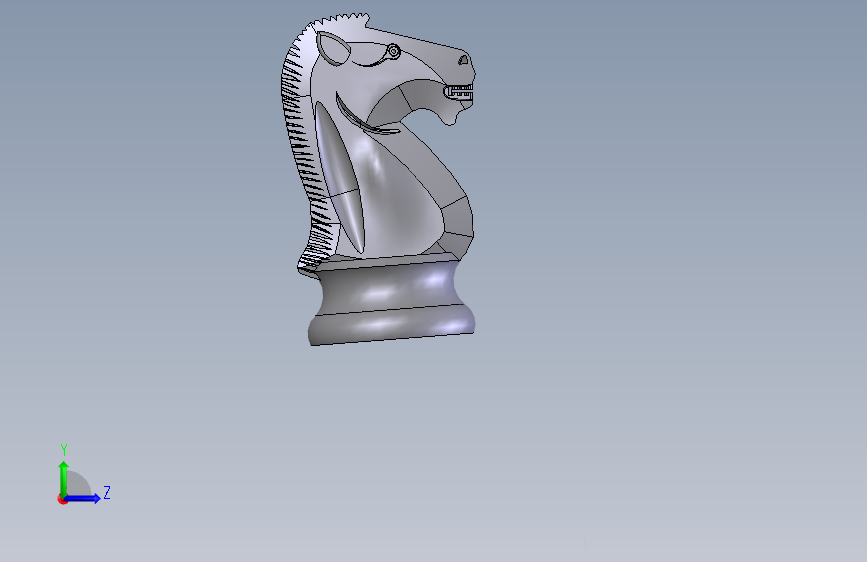867x562 pixels.
Task: Select the elongated oval groove on the knight's neck
Action: 339,176
